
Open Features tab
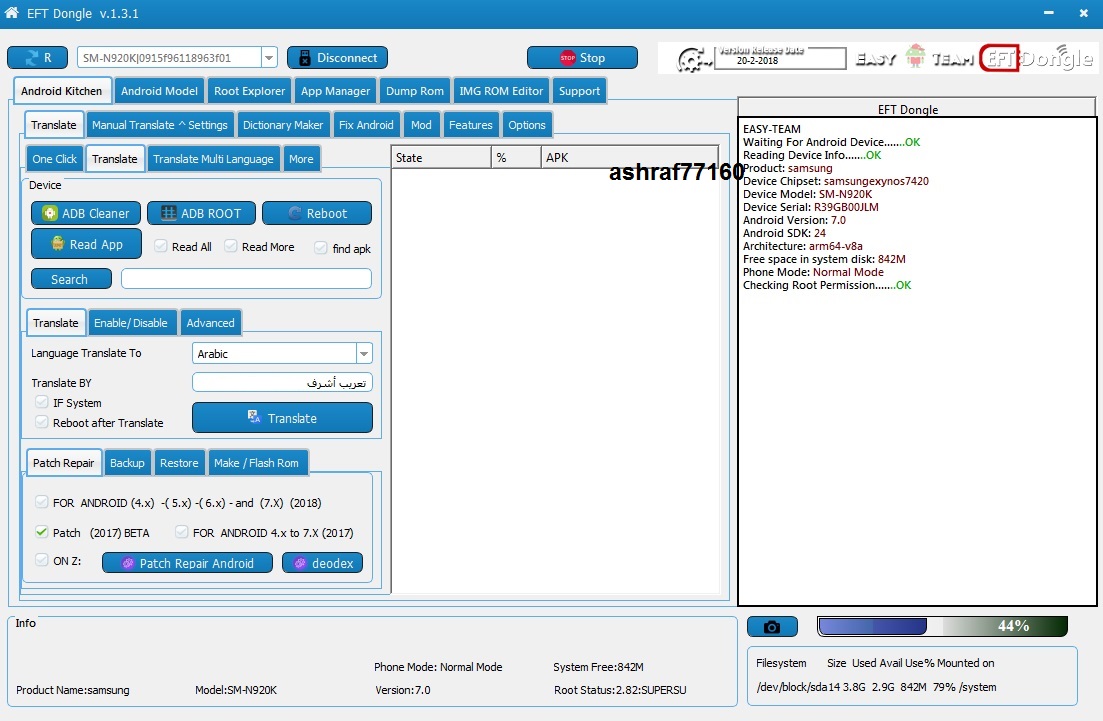click(x=471, y=125)
